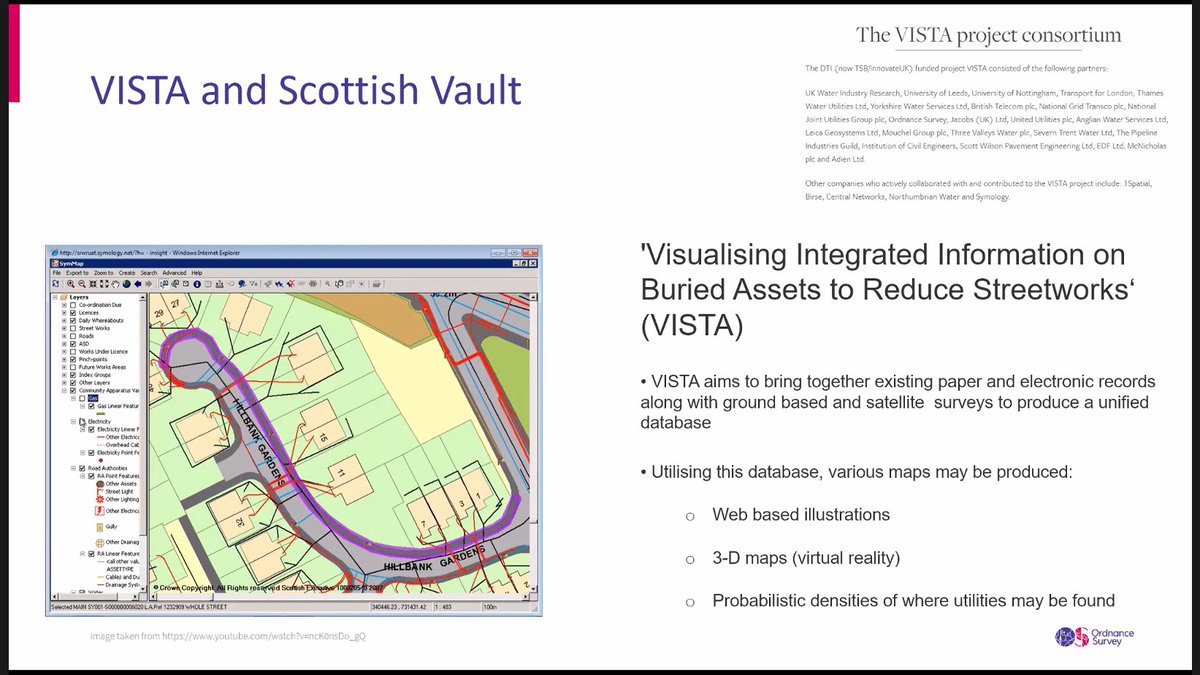This screenshot has height=675, width=1200.
Task: Click the Internet Explorer address URL text
Action: click(x=102, y=253)
